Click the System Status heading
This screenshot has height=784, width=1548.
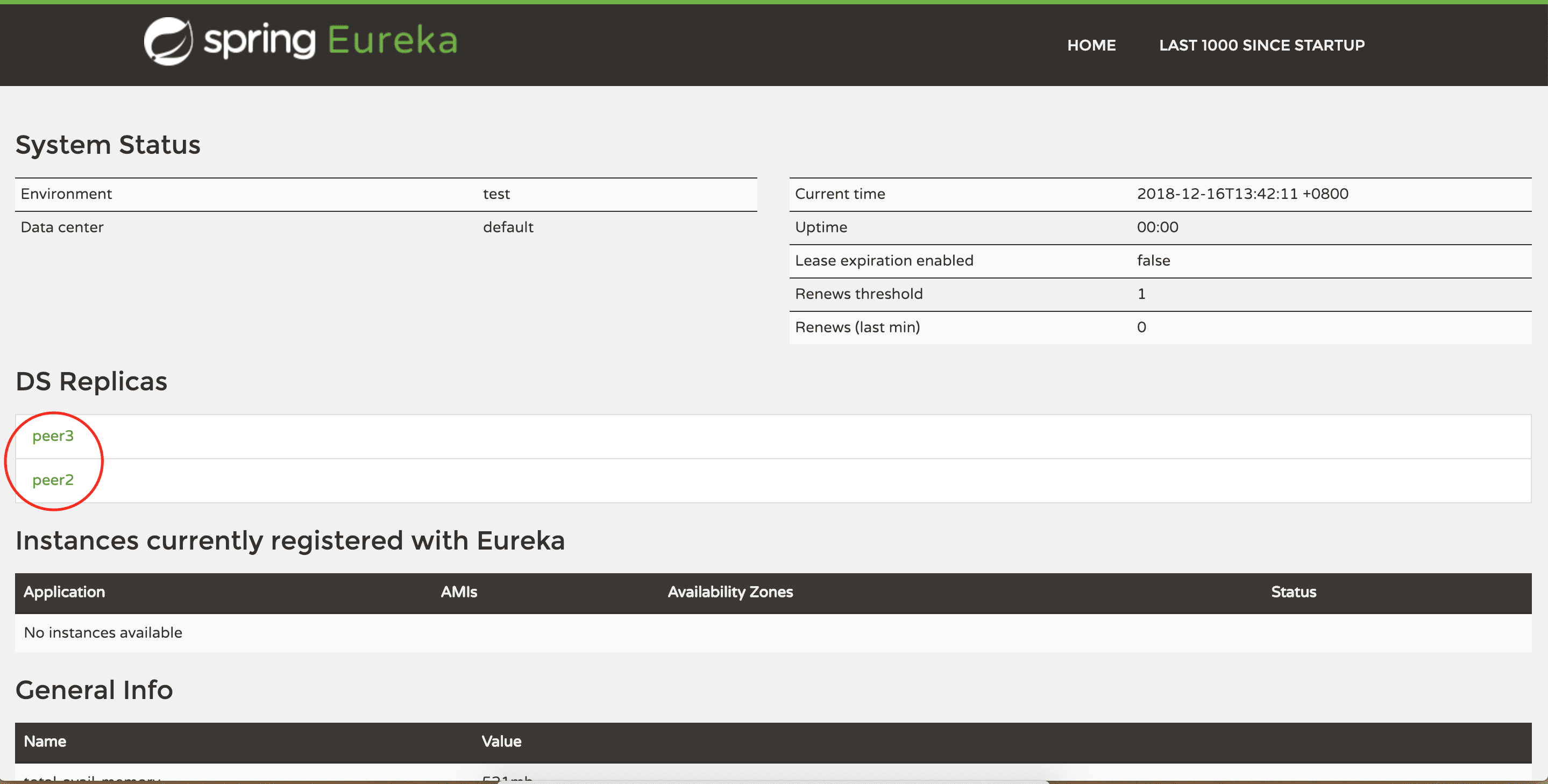point(108,145)
